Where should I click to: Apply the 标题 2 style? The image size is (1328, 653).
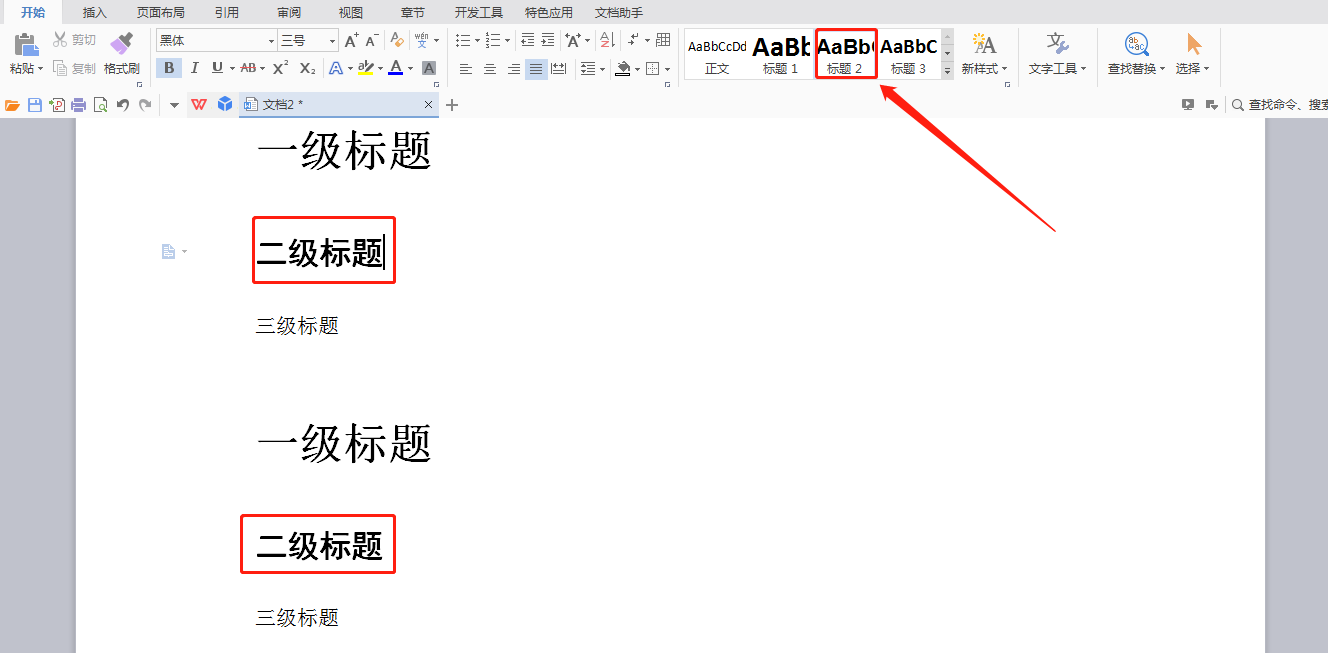point(845,54)
